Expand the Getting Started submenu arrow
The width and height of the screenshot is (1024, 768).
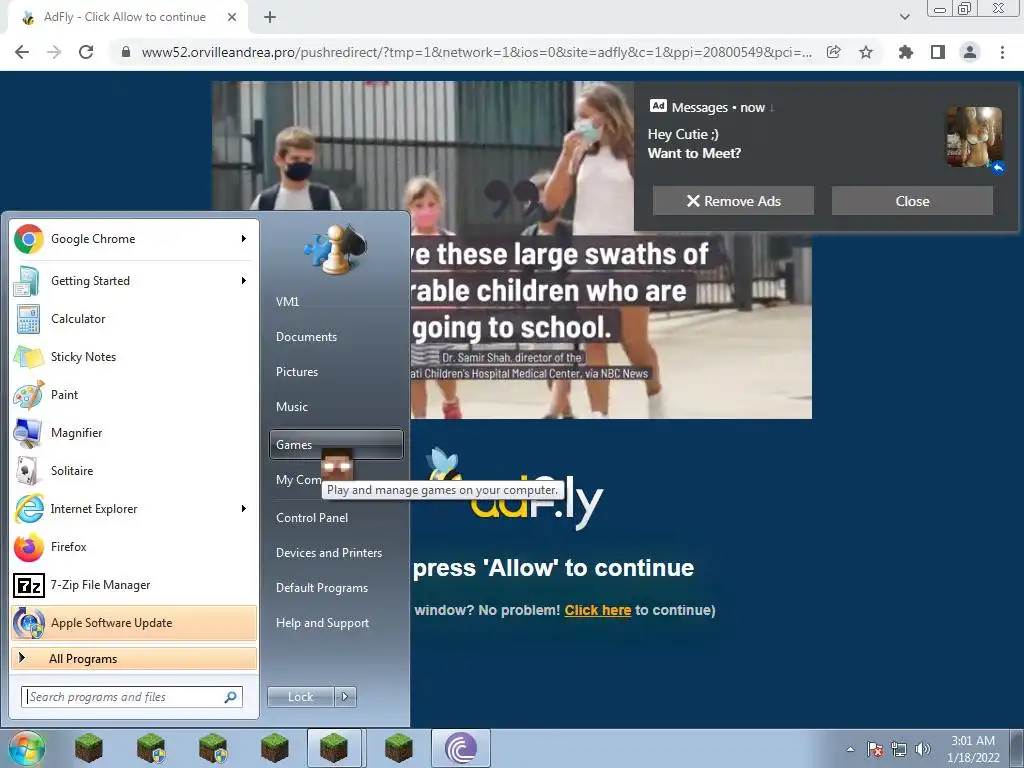(x=244, y=281)
